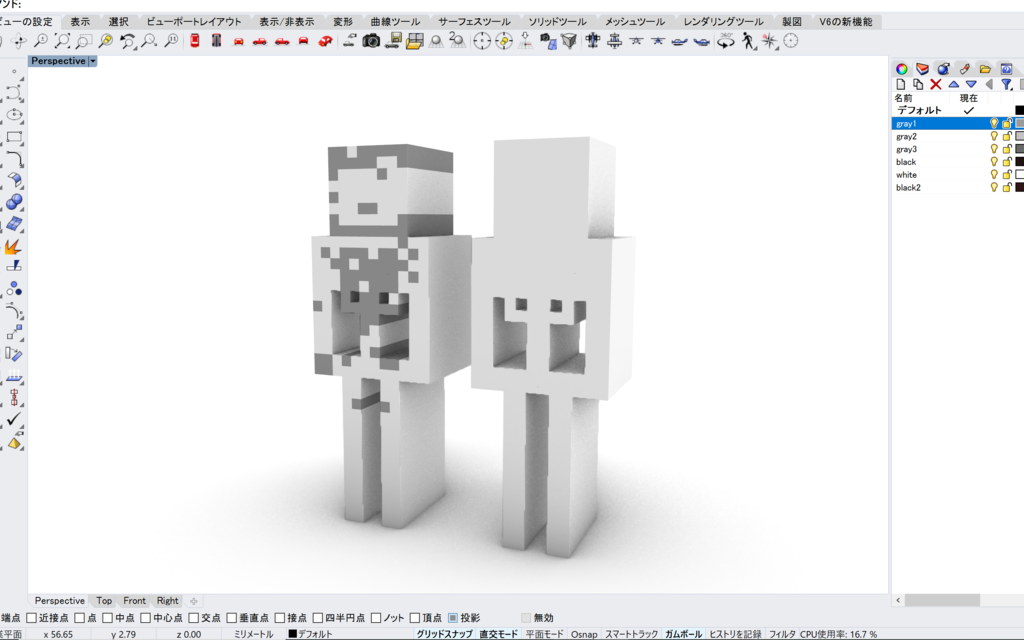Switch to the Right viewport tab
Screen dimensions: 1024x640
click(167, 601)
